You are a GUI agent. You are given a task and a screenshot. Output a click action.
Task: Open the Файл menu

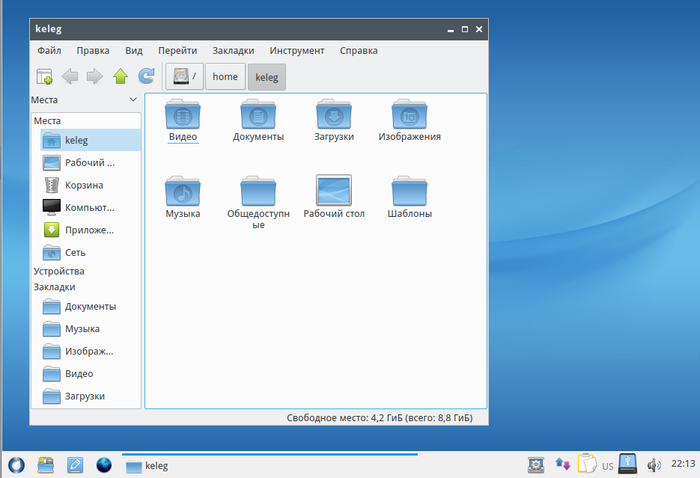point(50,50)
